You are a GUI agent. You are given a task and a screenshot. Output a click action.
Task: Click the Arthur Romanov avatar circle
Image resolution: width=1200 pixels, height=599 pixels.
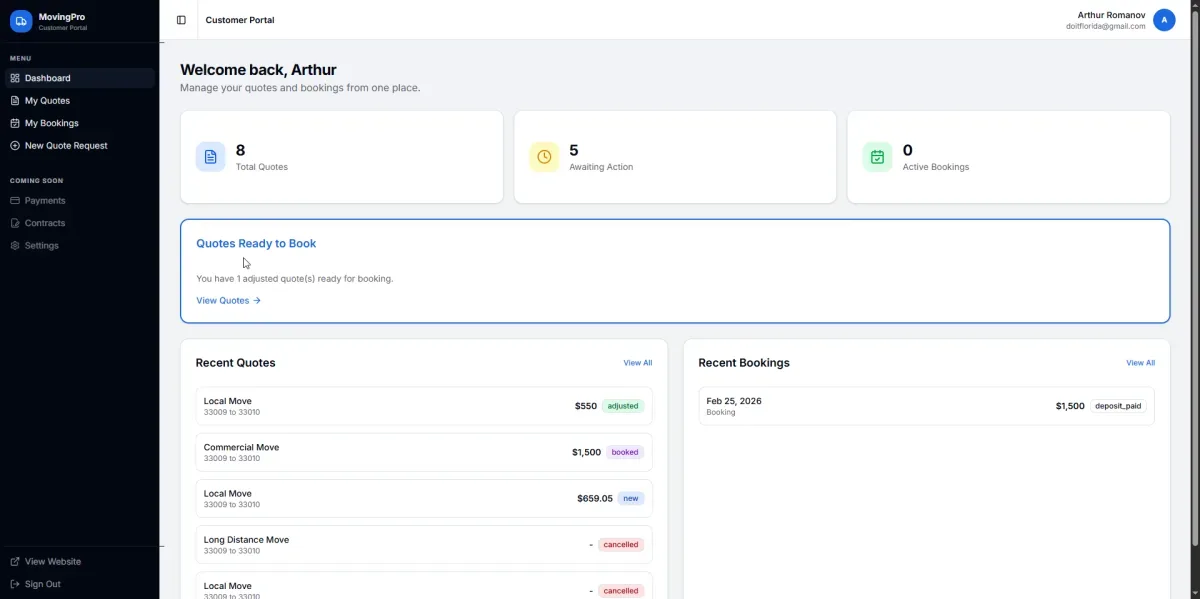click(x=1163, y=19)
